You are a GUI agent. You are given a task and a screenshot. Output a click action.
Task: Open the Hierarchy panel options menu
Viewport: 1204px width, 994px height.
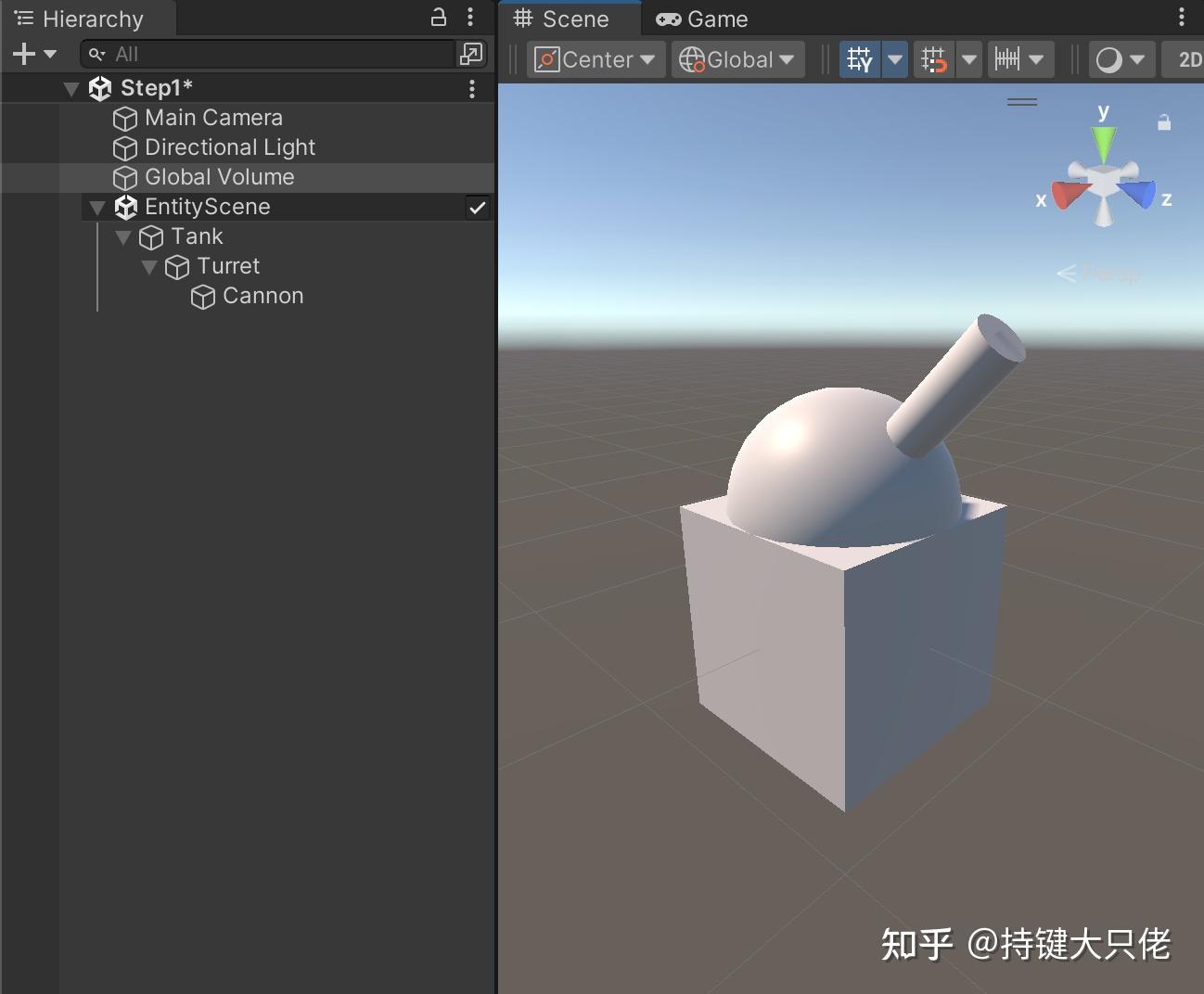click(x=470, y=17)
